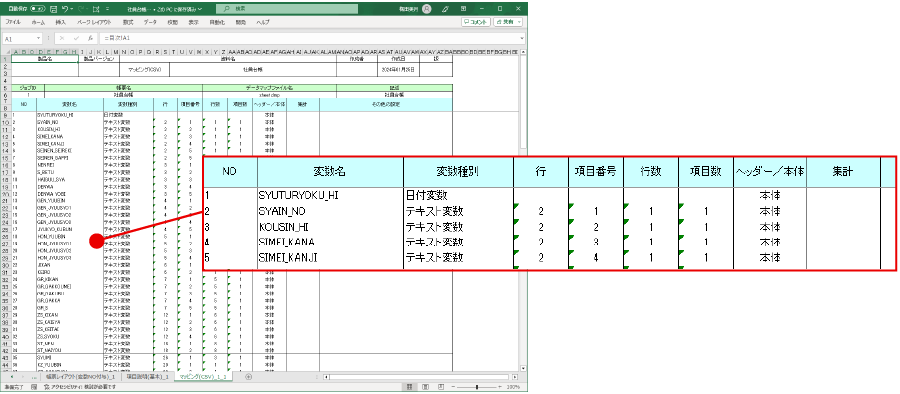
Task: Open the データ ribbon tab
Action: [150, 22]
